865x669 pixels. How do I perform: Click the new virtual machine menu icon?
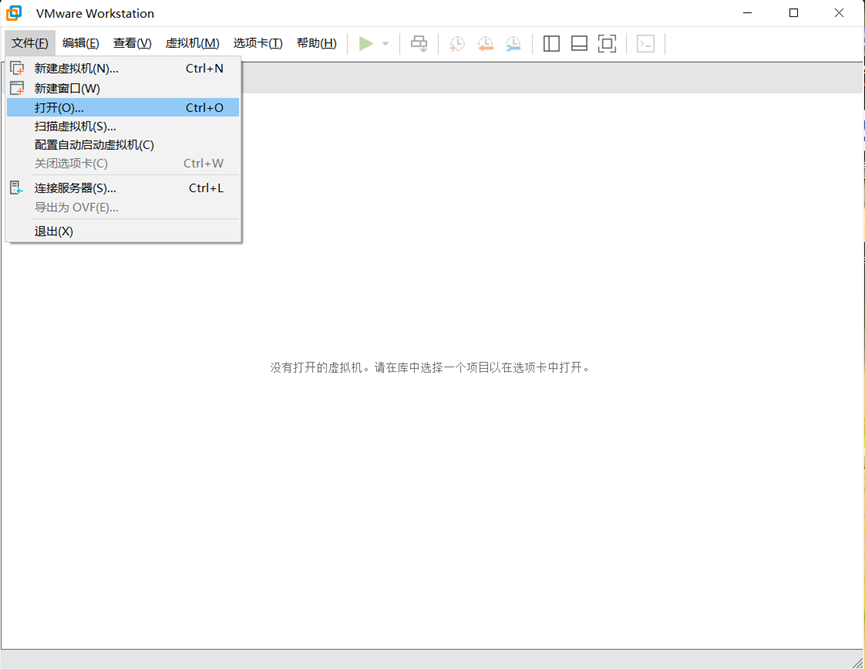[x=17, y=68]
